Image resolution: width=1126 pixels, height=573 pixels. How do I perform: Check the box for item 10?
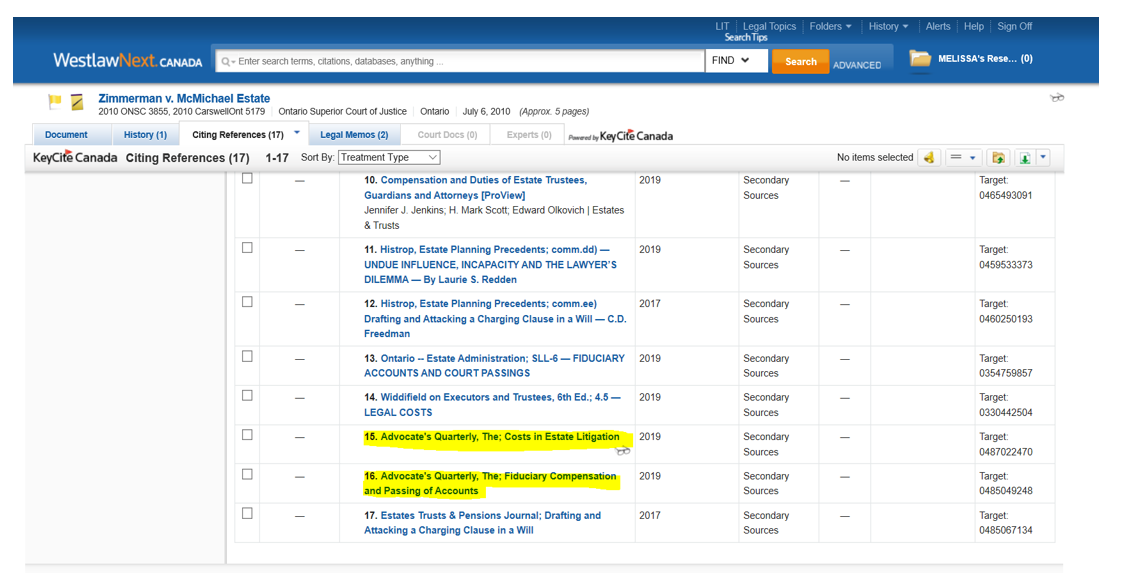click(247, 178)
